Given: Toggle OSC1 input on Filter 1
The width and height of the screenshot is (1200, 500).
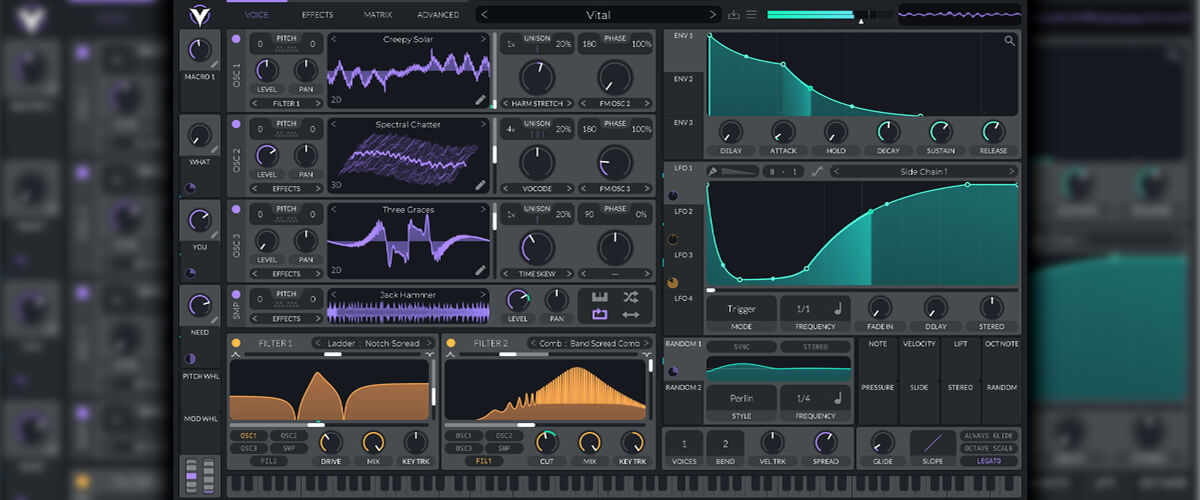Looking at the screenshot, I should (x=249, y=436).
